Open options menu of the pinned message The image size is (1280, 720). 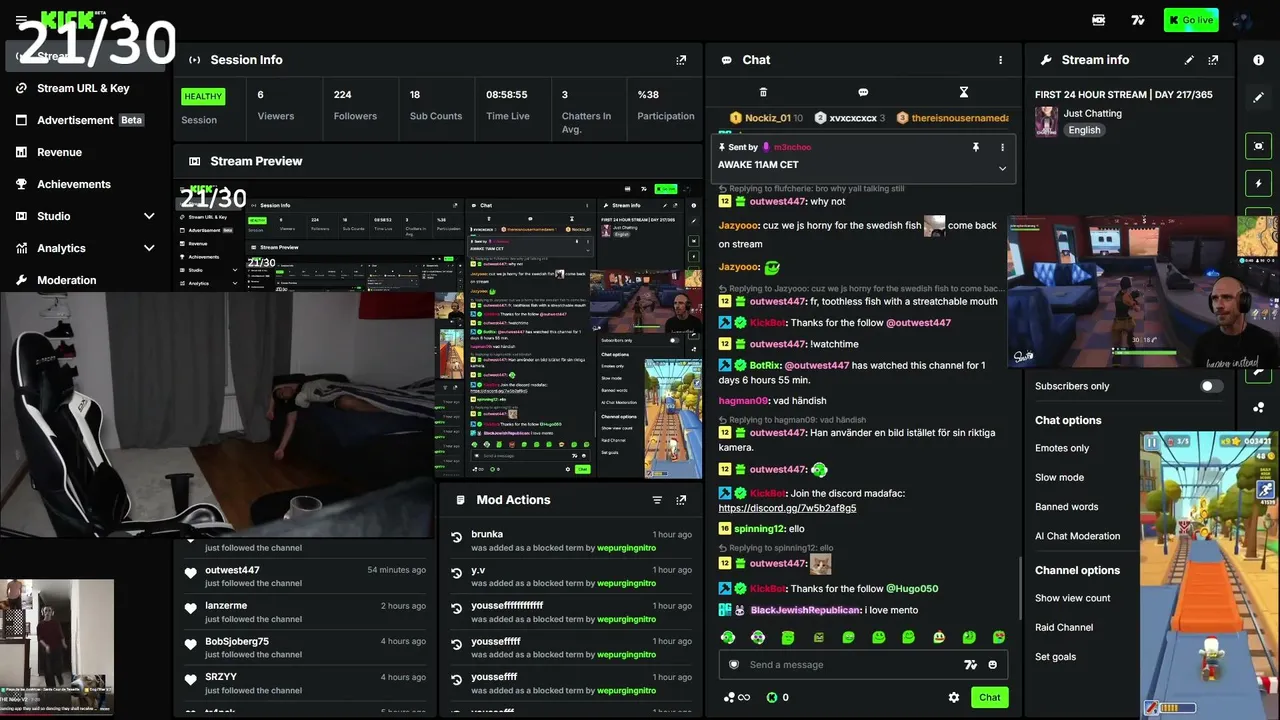click(1002, 147)
